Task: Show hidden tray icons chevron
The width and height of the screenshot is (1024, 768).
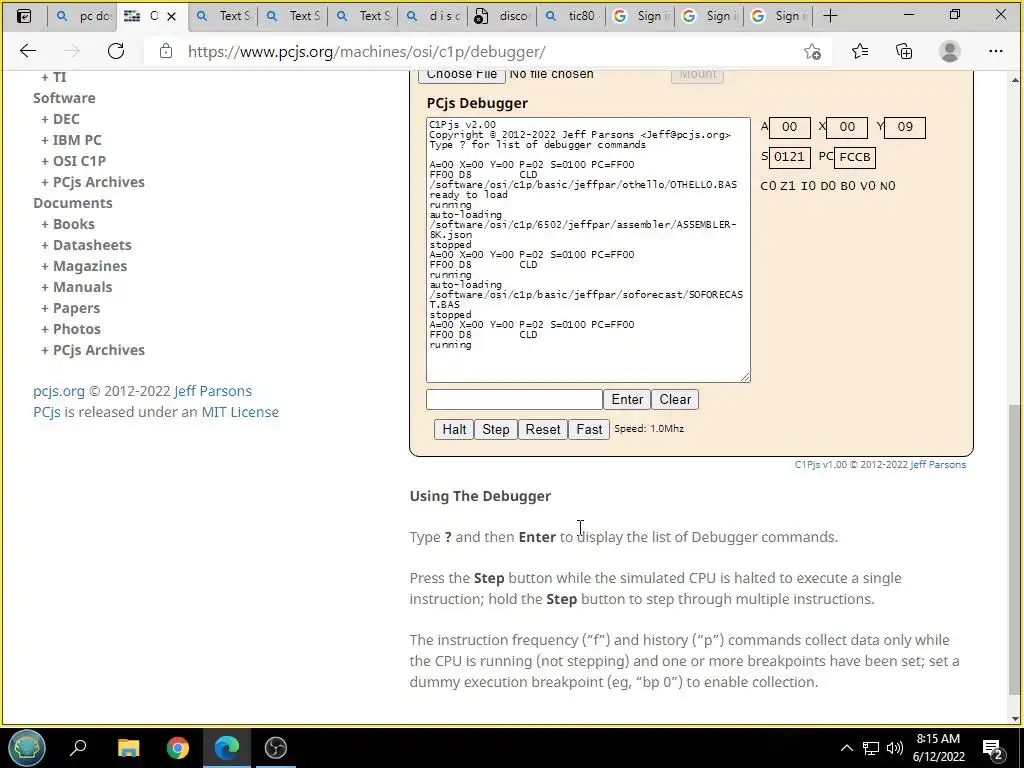Action: [846, 748]
